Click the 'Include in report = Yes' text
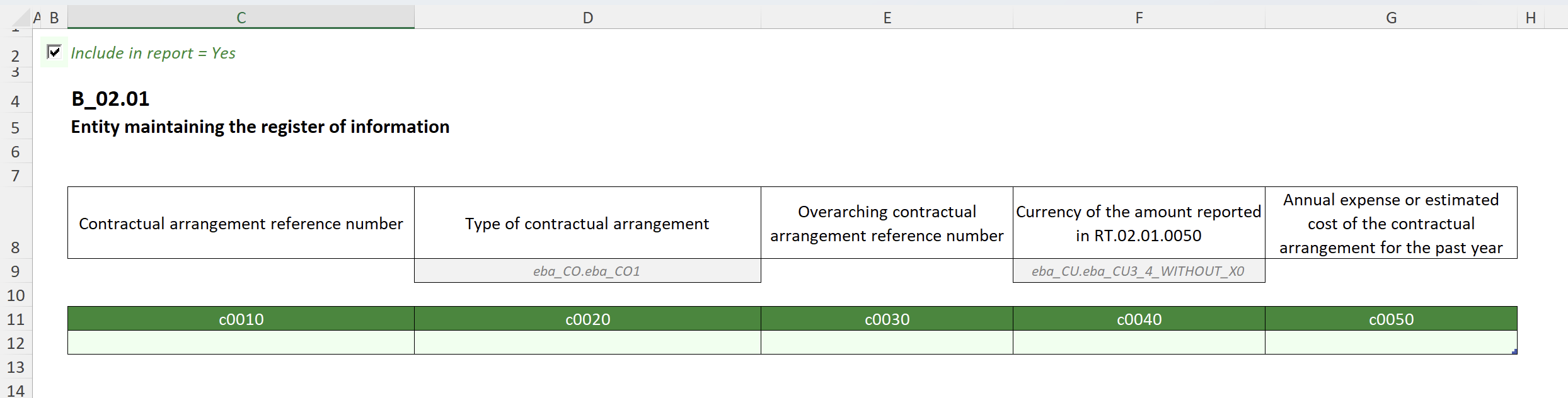The image size is (1568, 398). point(153,53)
